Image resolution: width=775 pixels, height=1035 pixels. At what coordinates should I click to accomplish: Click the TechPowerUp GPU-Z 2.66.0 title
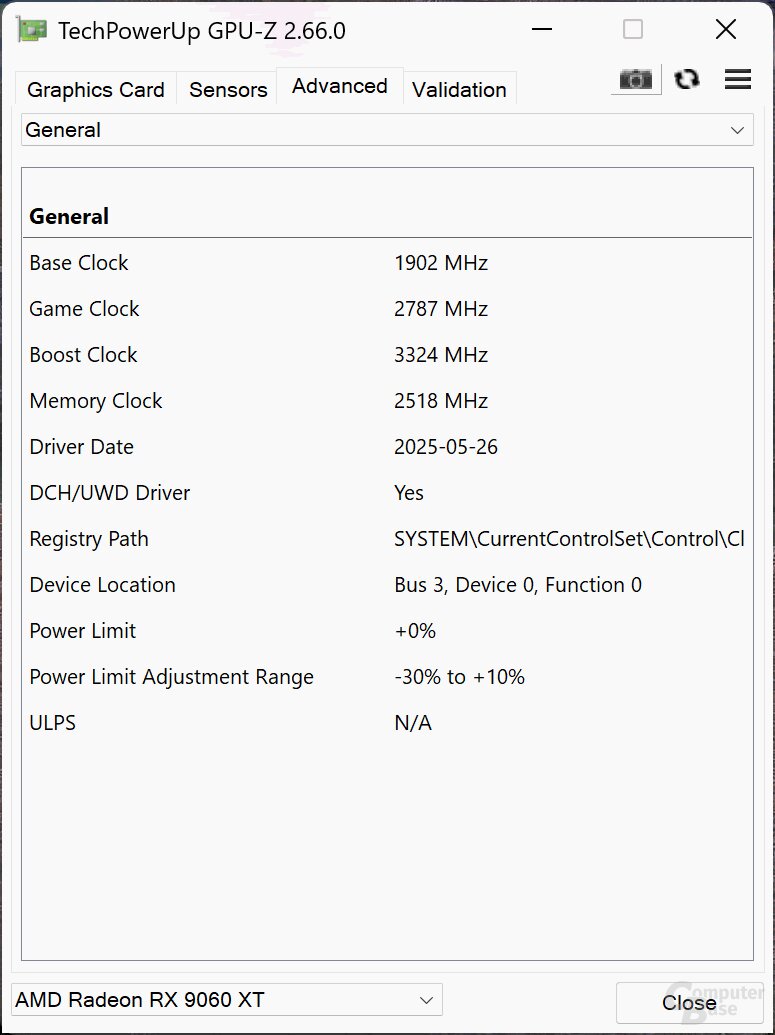coord(202,31)
